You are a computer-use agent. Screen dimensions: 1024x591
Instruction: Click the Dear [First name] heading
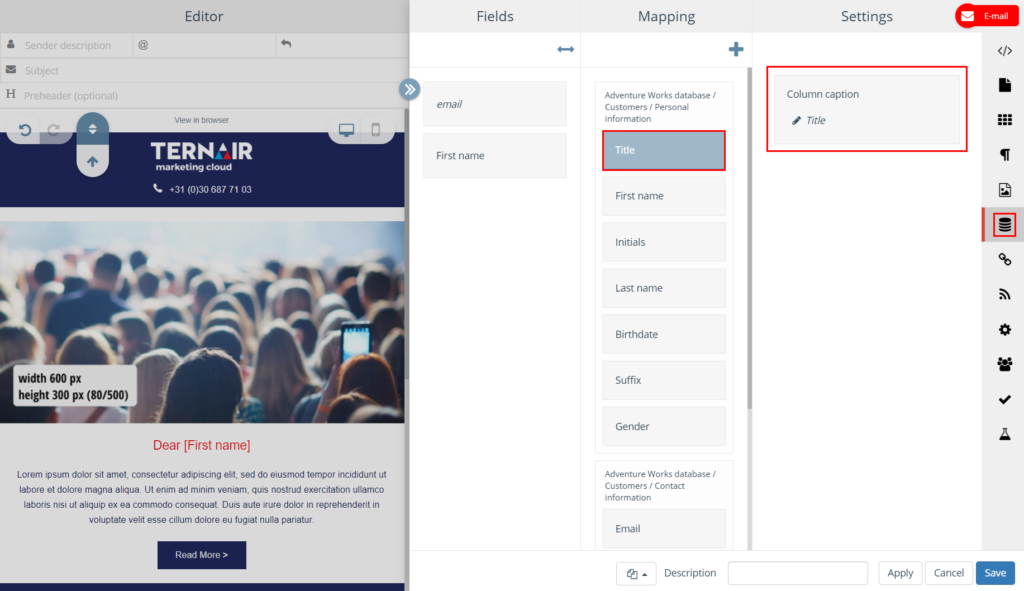pyautogui.click(x=202, y=445)
